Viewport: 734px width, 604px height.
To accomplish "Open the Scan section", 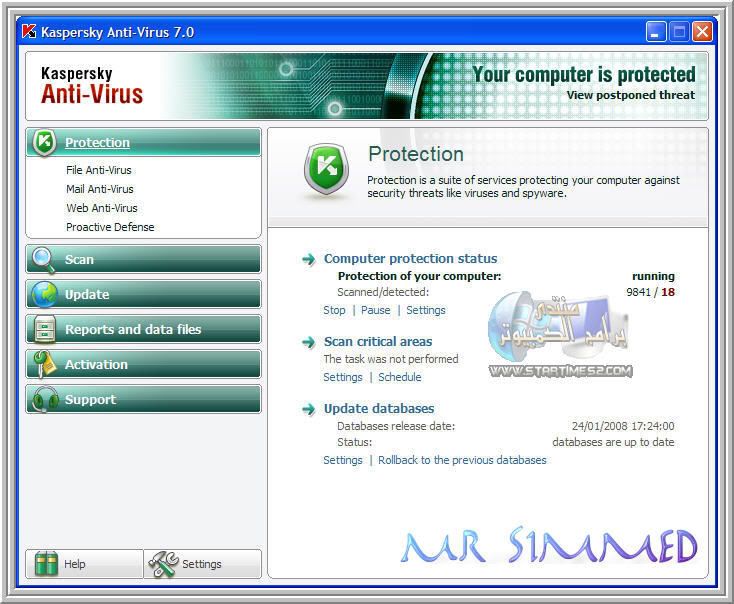I will click(x=144, y=259).
